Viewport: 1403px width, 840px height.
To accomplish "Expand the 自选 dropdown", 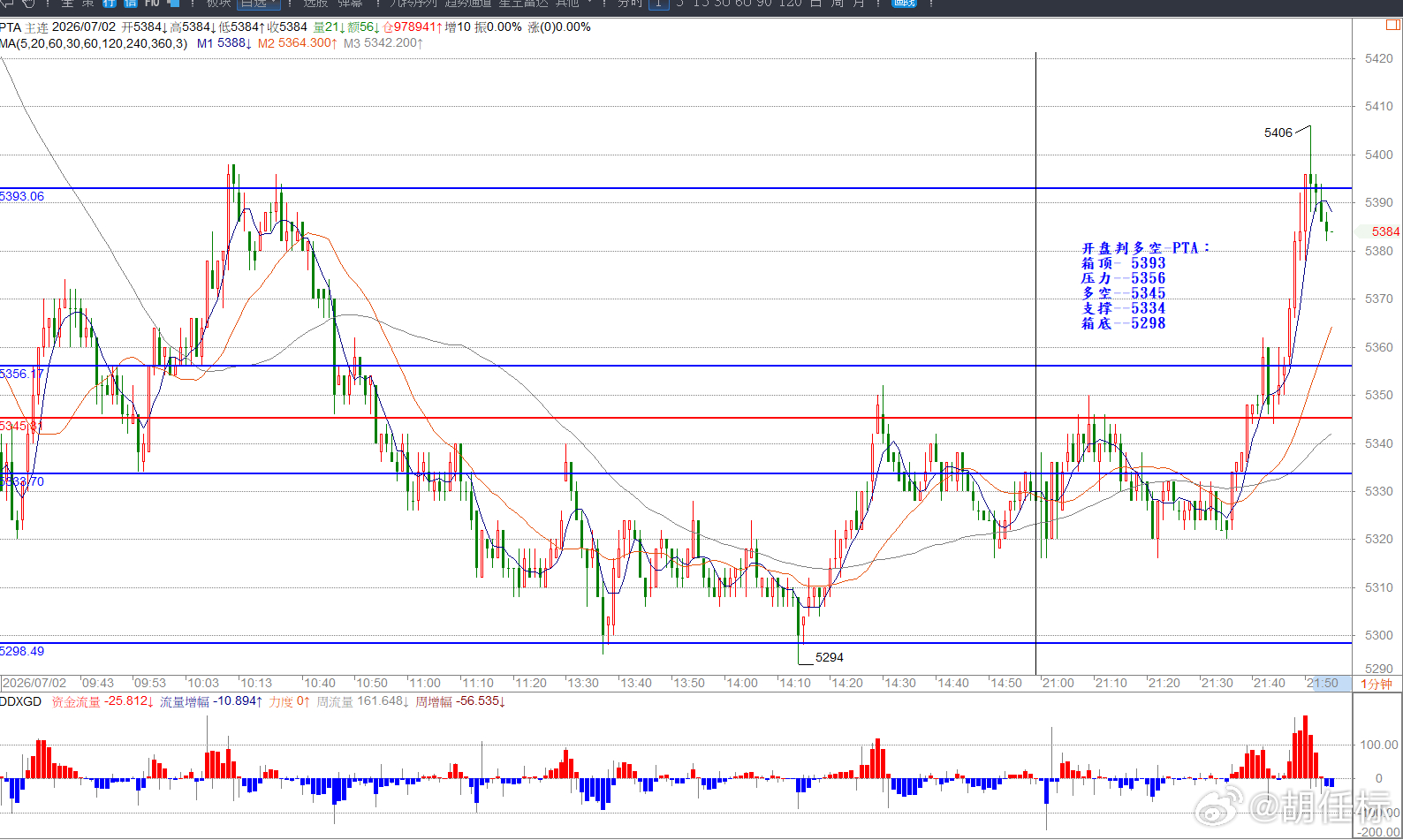I will [x=258, y=4].
